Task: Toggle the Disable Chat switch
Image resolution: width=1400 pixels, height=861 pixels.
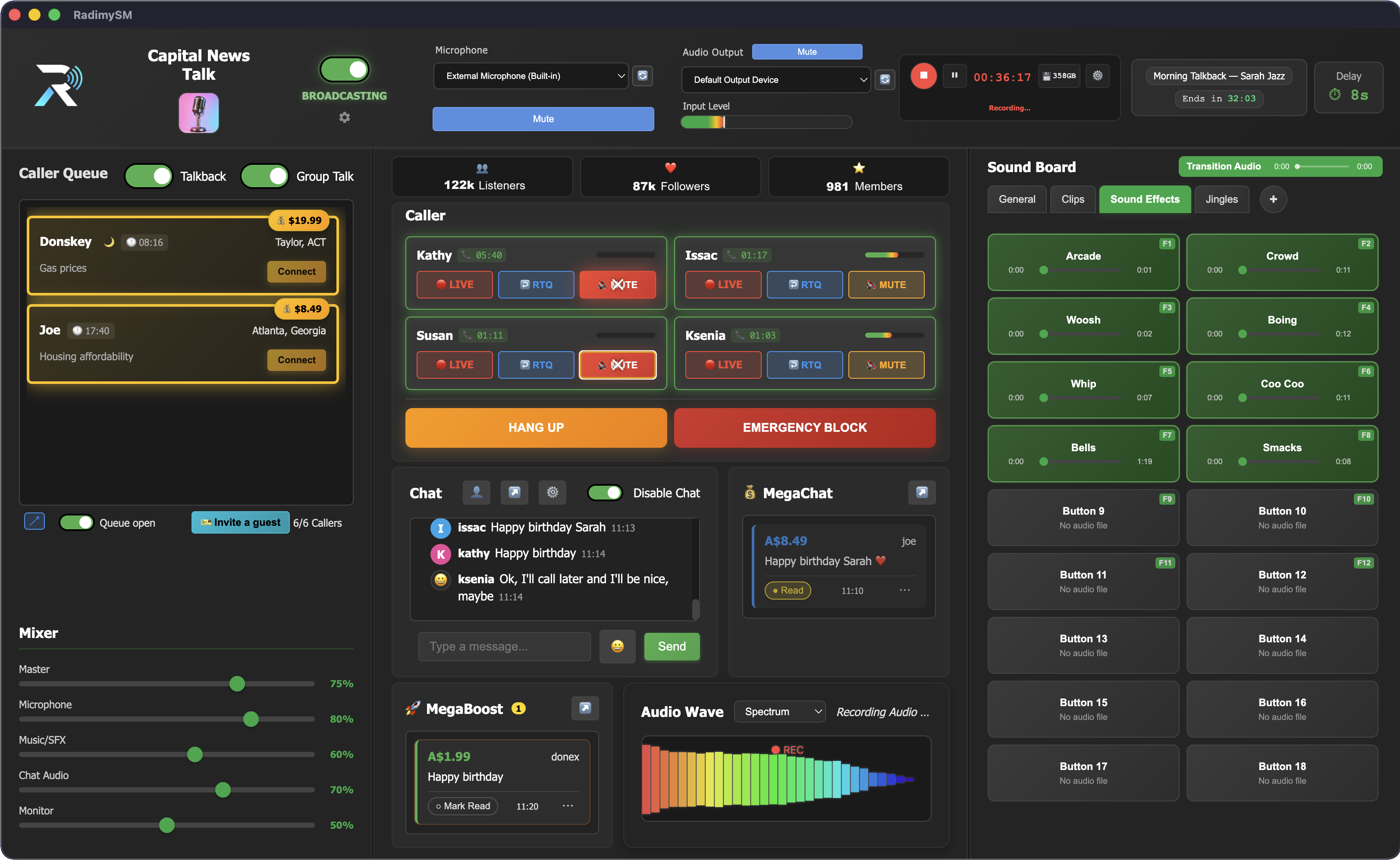Action: click(x=605, y=493)
